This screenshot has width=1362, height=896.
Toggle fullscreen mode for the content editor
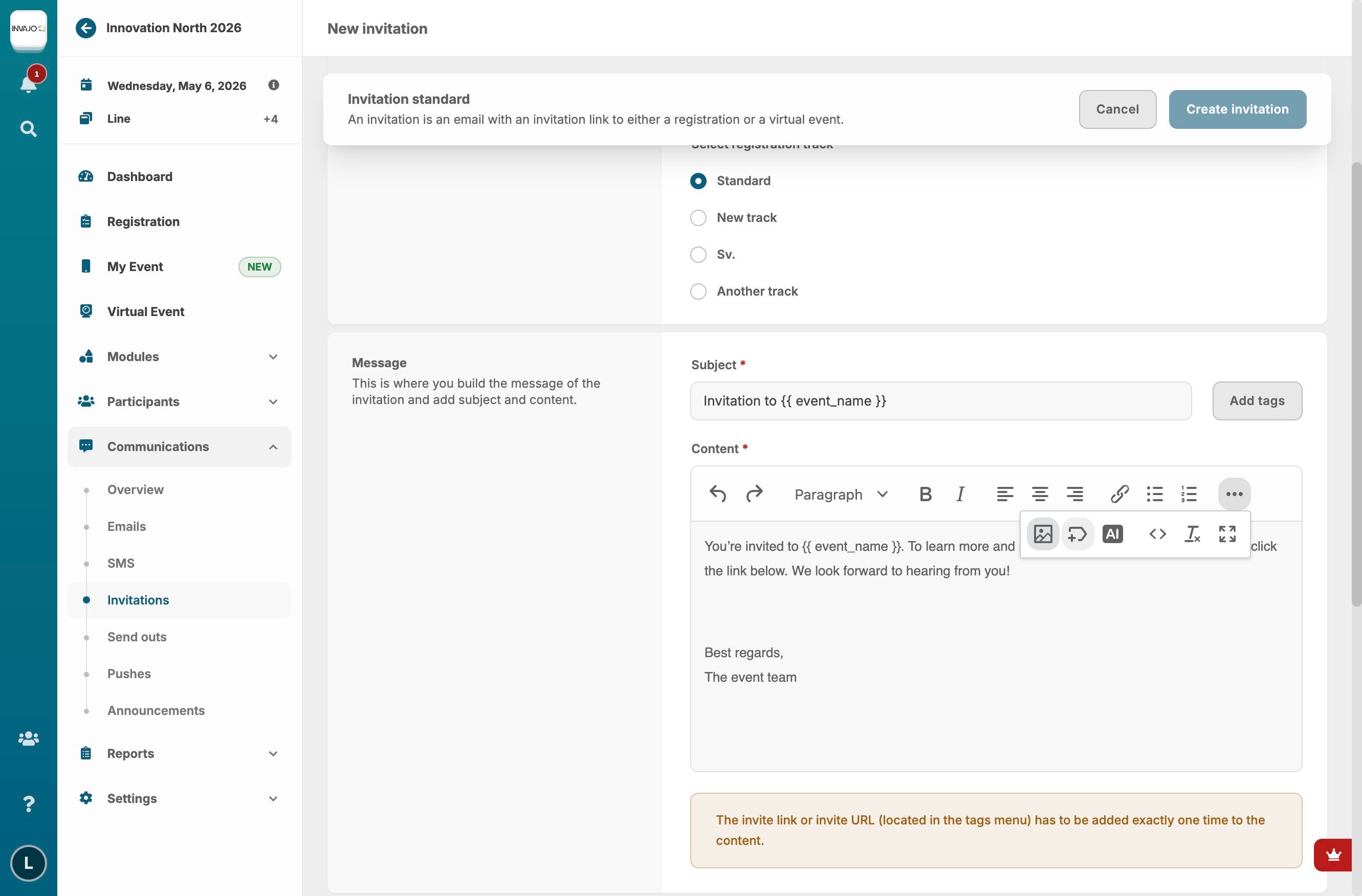tap(1227, 534)
